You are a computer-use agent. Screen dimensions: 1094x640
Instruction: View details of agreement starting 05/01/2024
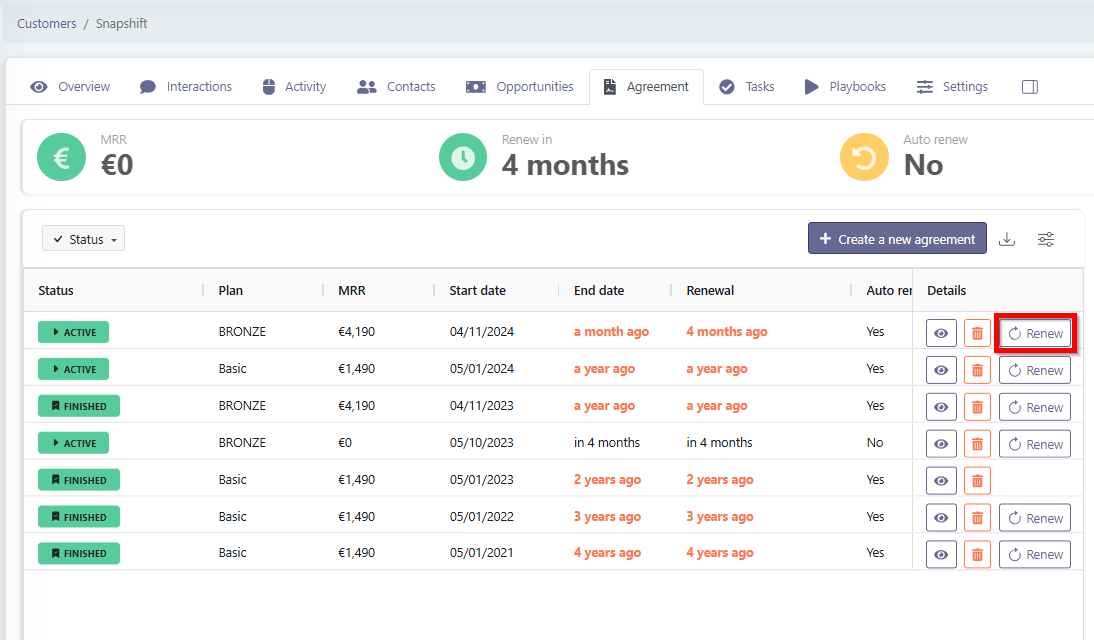tap(941, 370)
